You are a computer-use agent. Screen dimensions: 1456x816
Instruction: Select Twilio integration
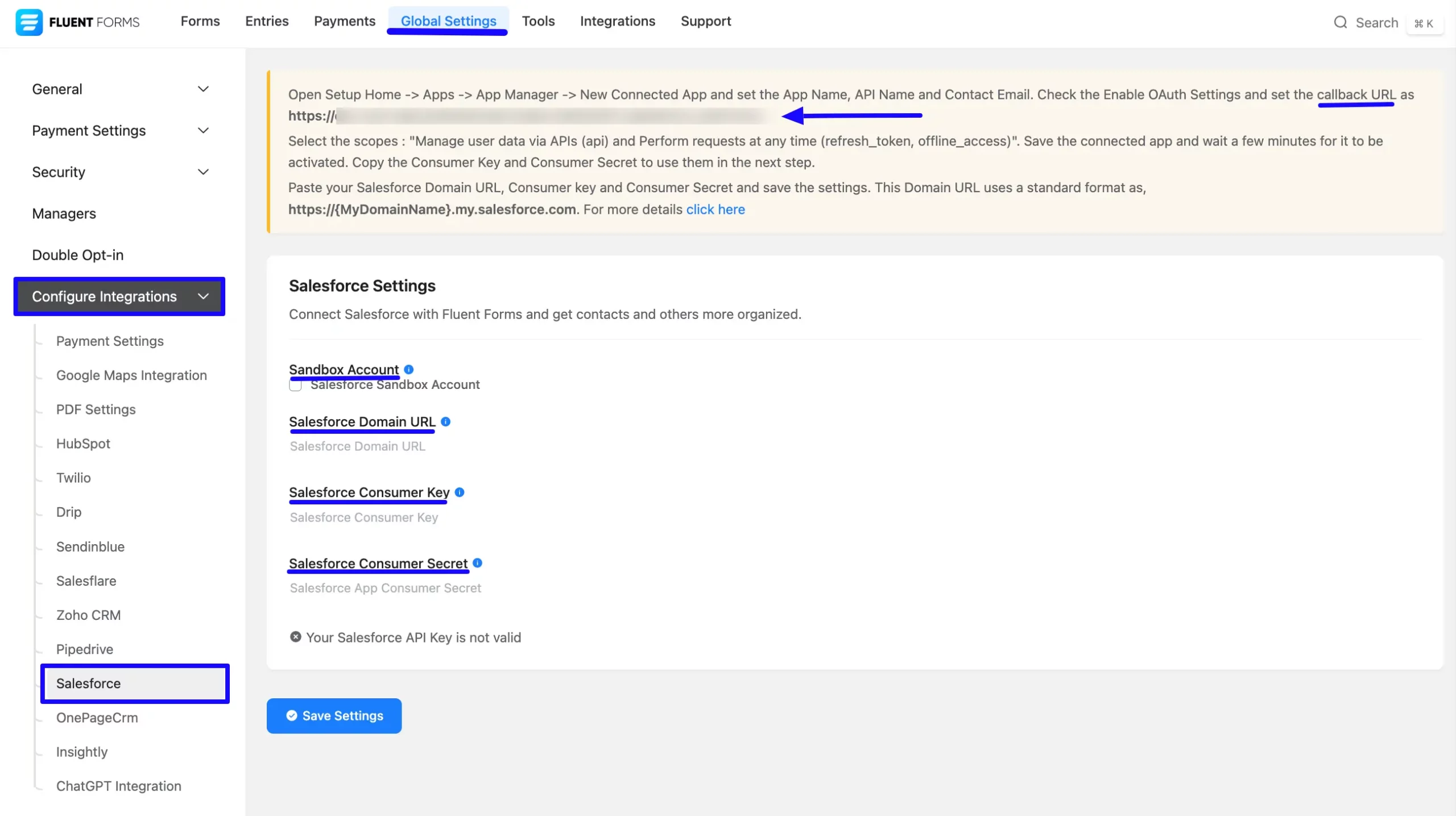[x=73, y=478]
